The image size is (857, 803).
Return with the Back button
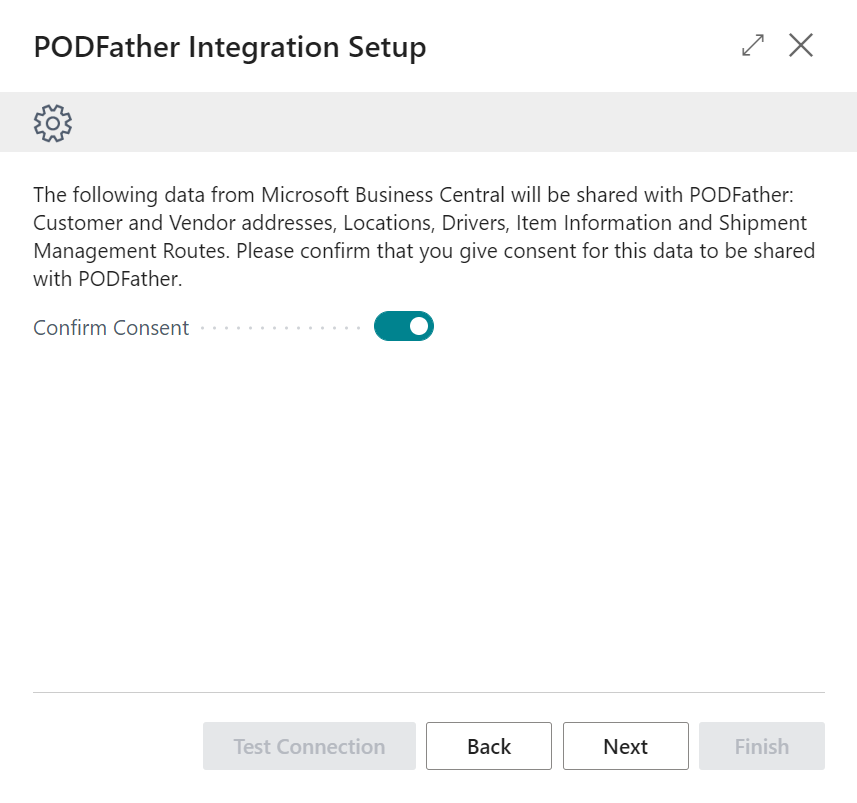(489, 746)
